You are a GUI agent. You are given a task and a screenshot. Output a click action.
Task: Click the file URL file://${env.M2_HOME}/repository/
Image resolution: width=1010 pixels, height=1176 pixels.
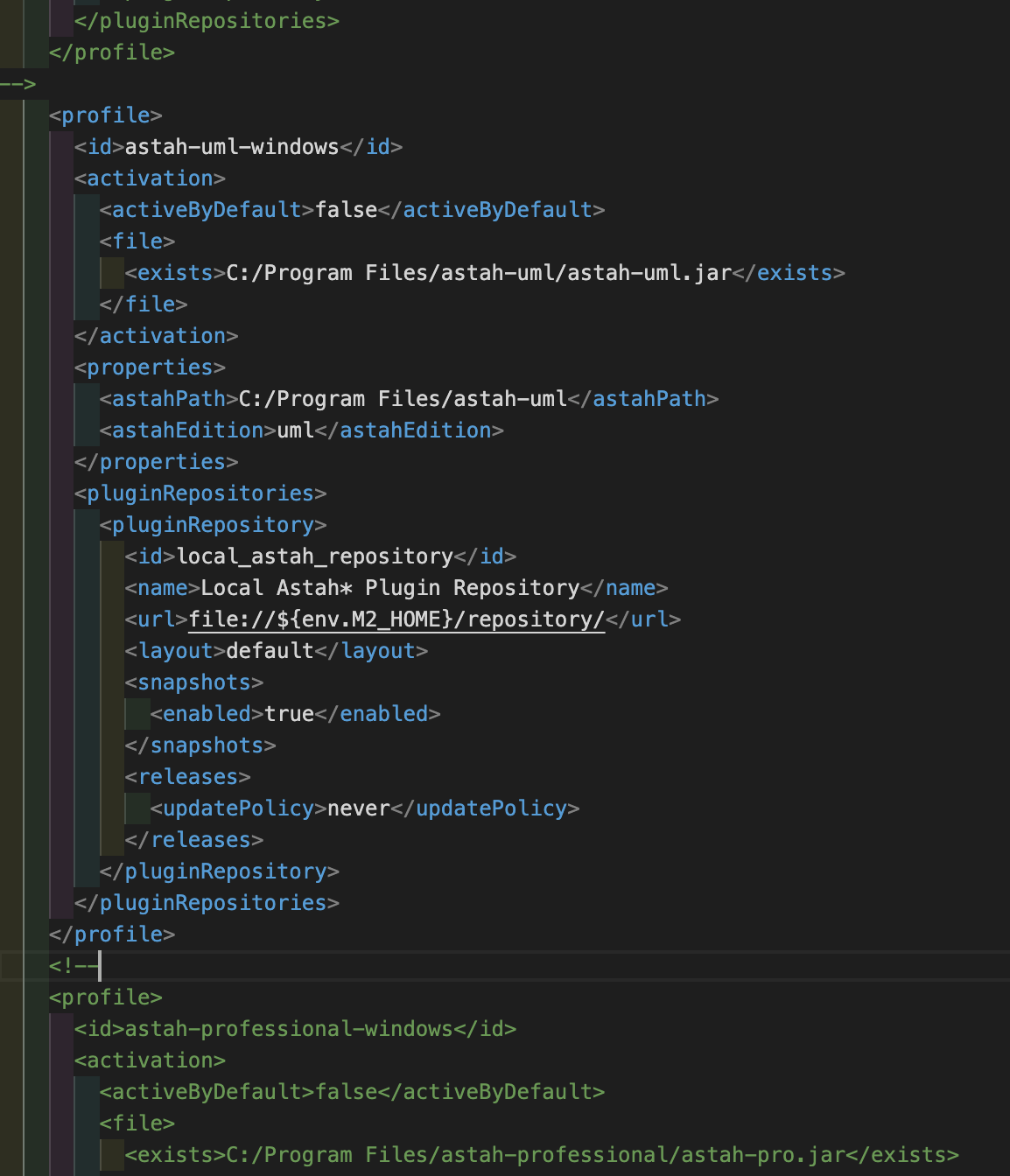point(396,619)
